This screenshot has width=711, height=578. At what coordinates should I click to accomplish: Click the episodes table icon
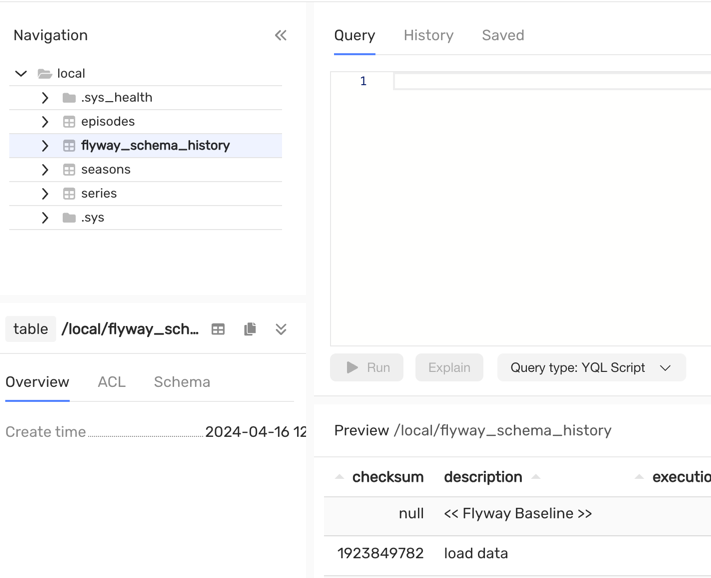tap(69, 121)
